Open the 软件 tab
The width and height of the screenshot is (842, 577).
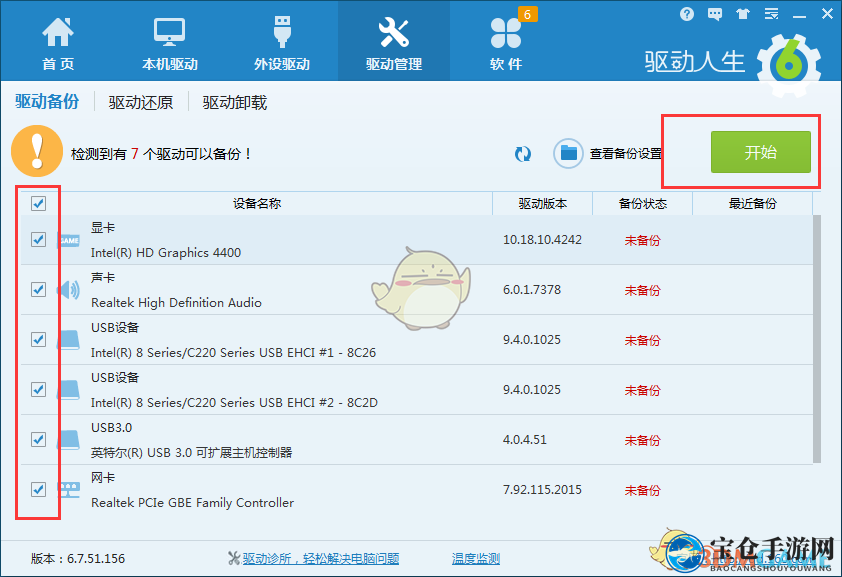(506, 43)
